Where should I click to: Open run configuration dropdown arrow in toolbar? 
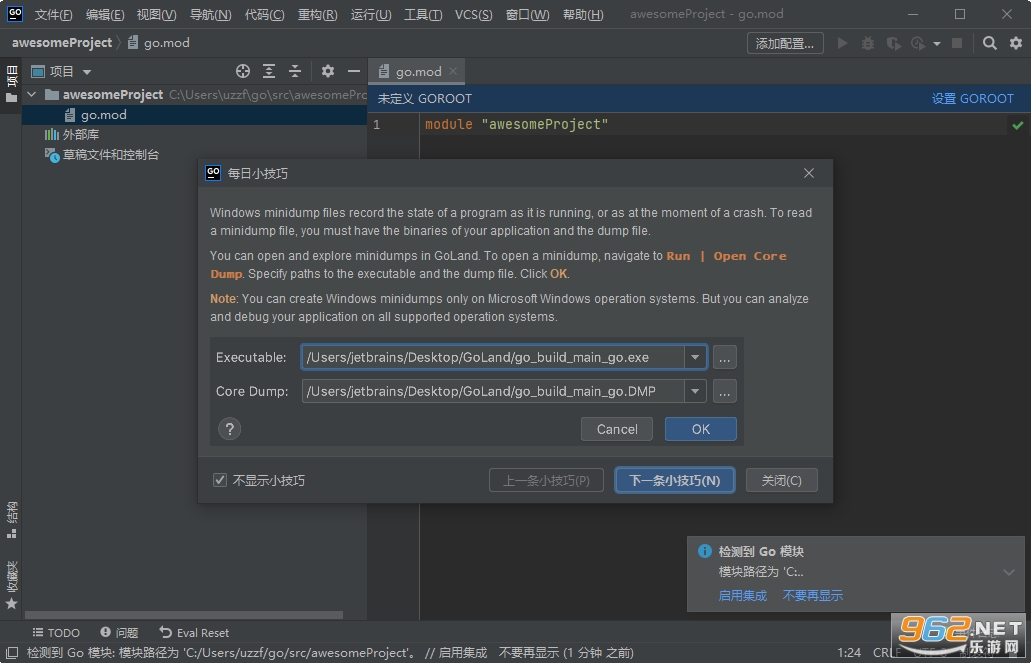tap(936, 44)
